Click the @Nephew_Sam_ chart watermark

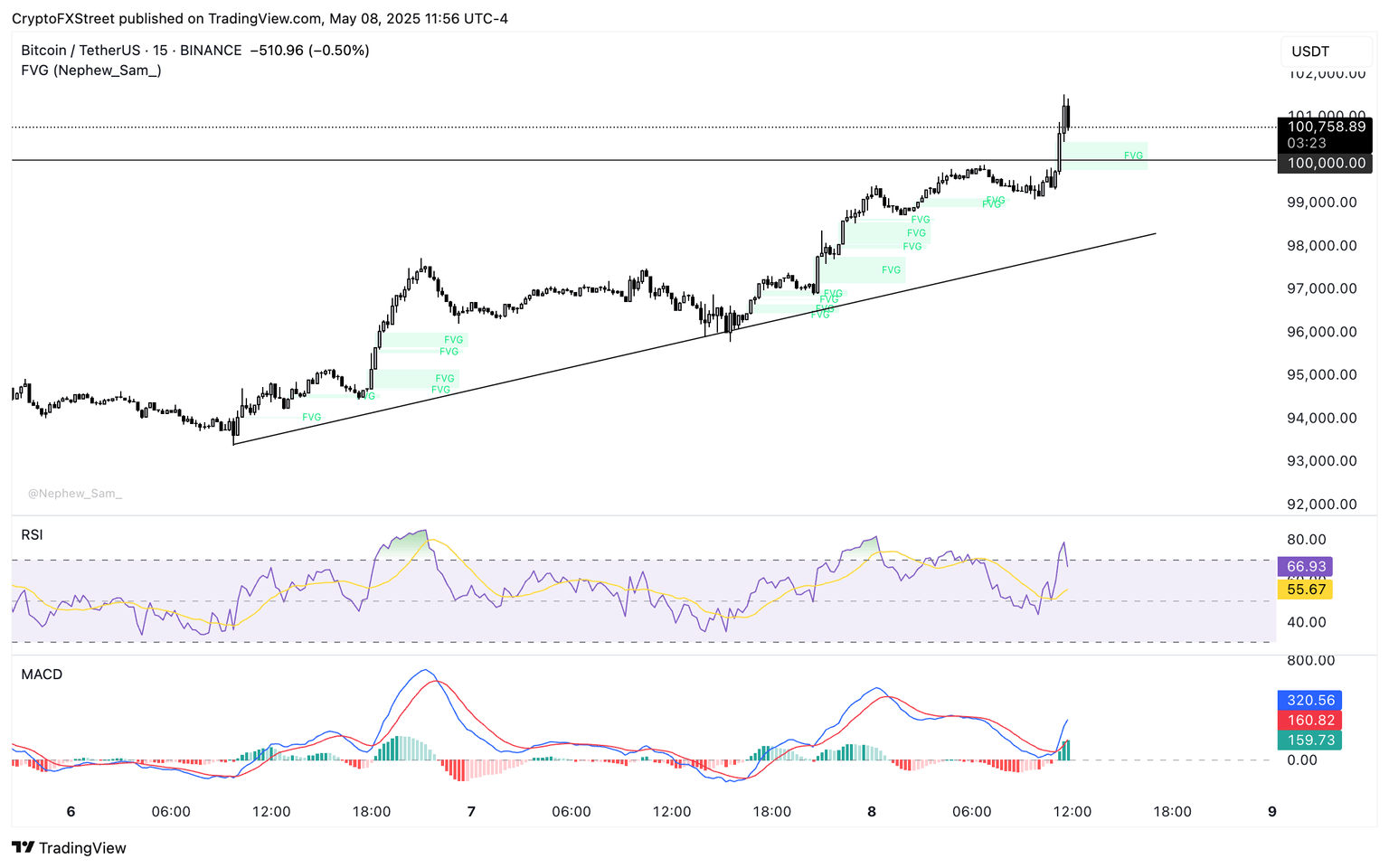click(x=75, y=493)
